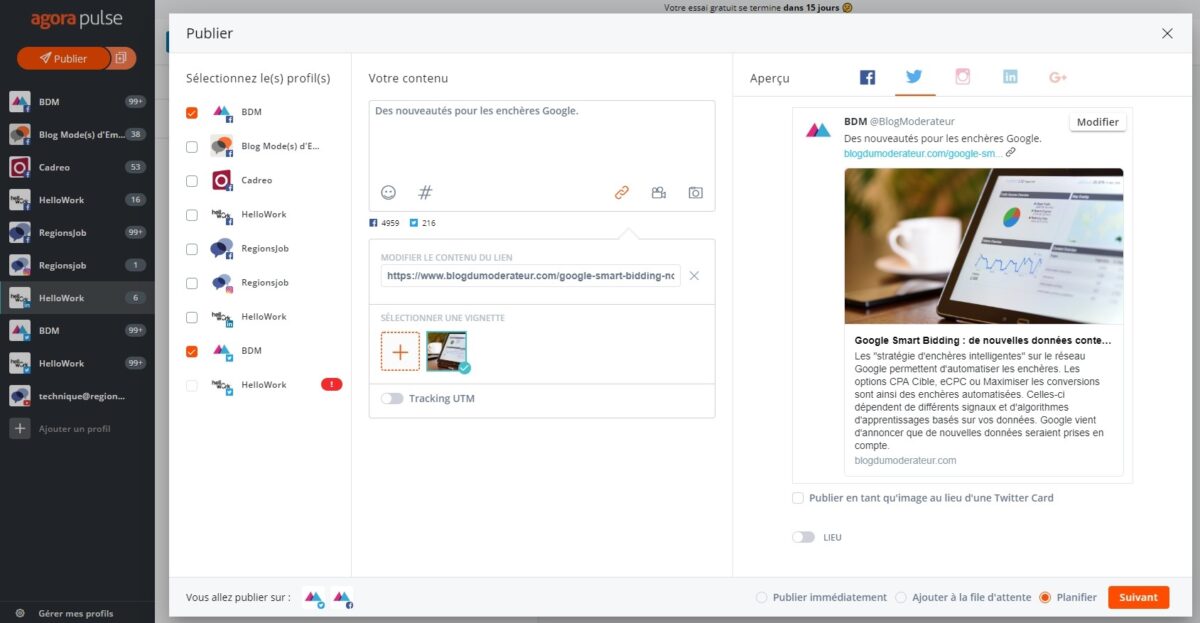The height and width of the screenshot is (623, 1200).
Task: Switch preview to the Google+ tab
Action: [1058, 76]
